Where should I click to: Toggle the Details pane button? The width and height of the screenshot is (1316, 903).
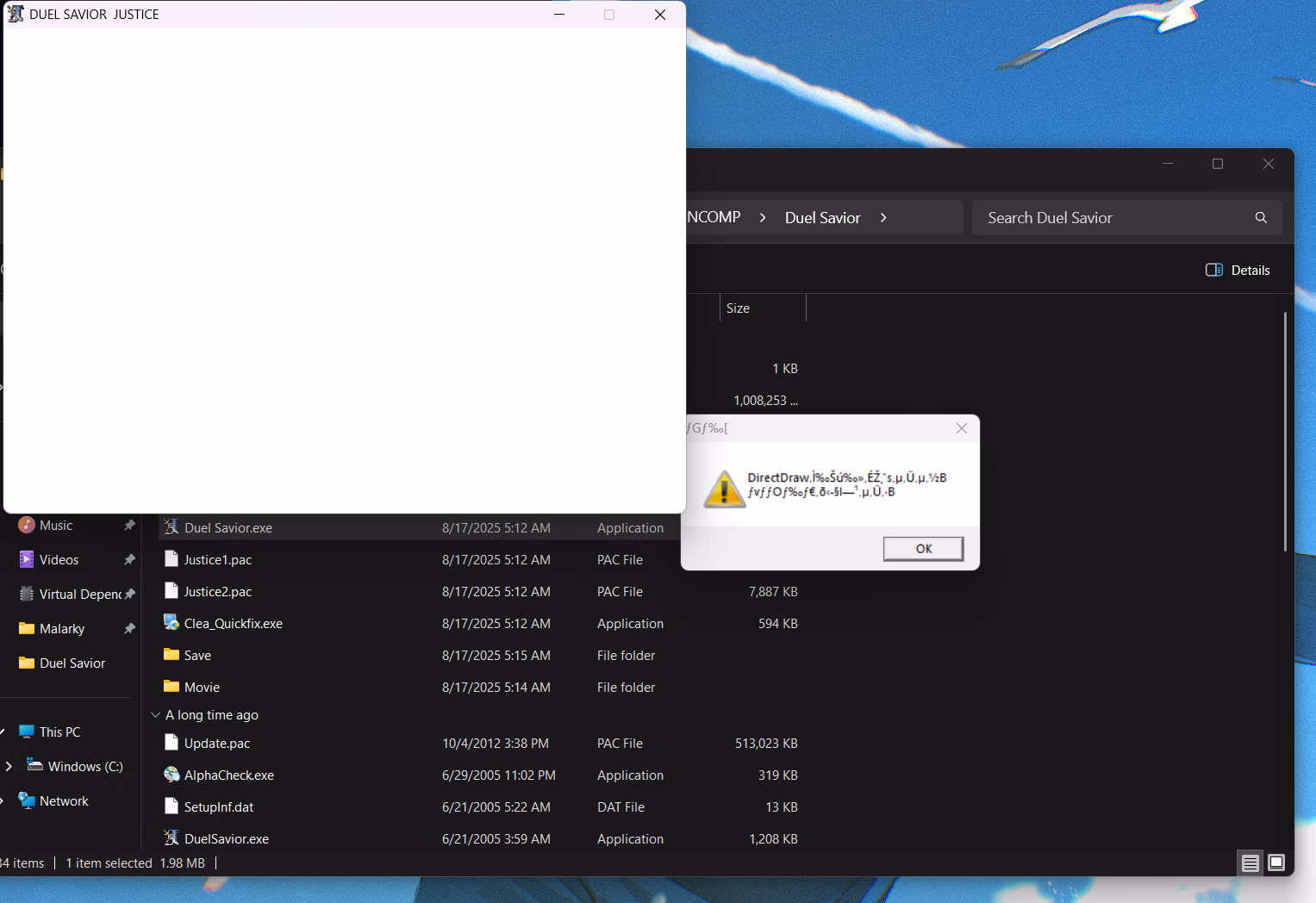coord(1238,270)
